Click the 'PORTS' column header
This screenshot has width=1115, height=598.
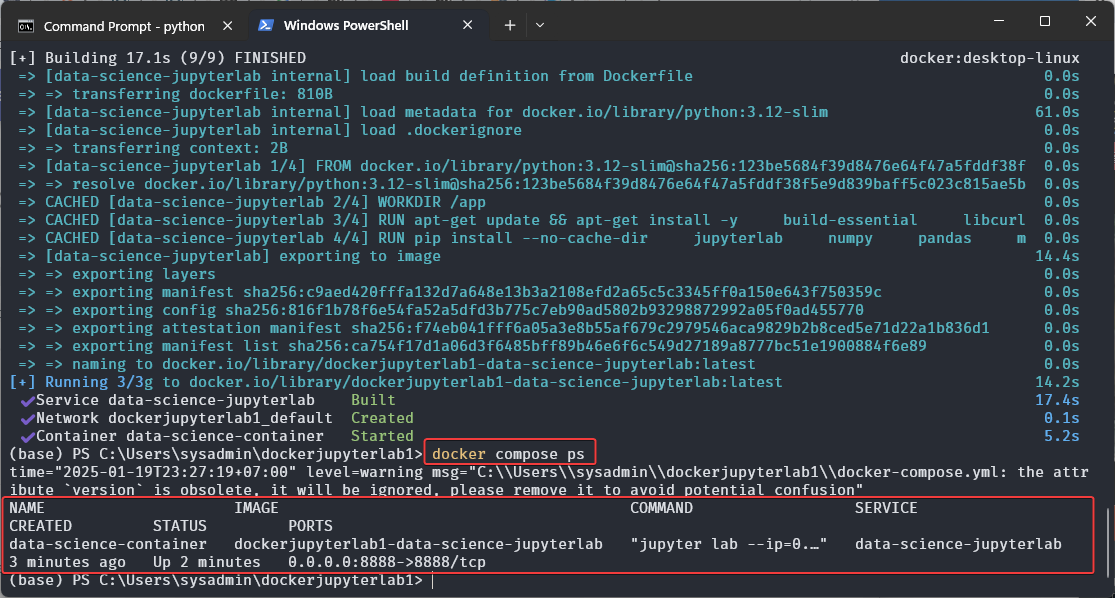pyautogui.click(x=311, y=525)
